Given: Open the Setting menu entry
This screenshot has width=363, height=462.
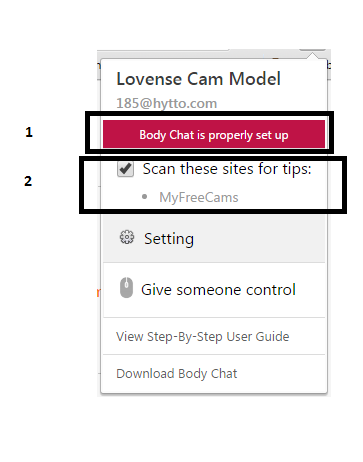Looking at the screenshot, I should pyautogui.click(x=169, y=239).
